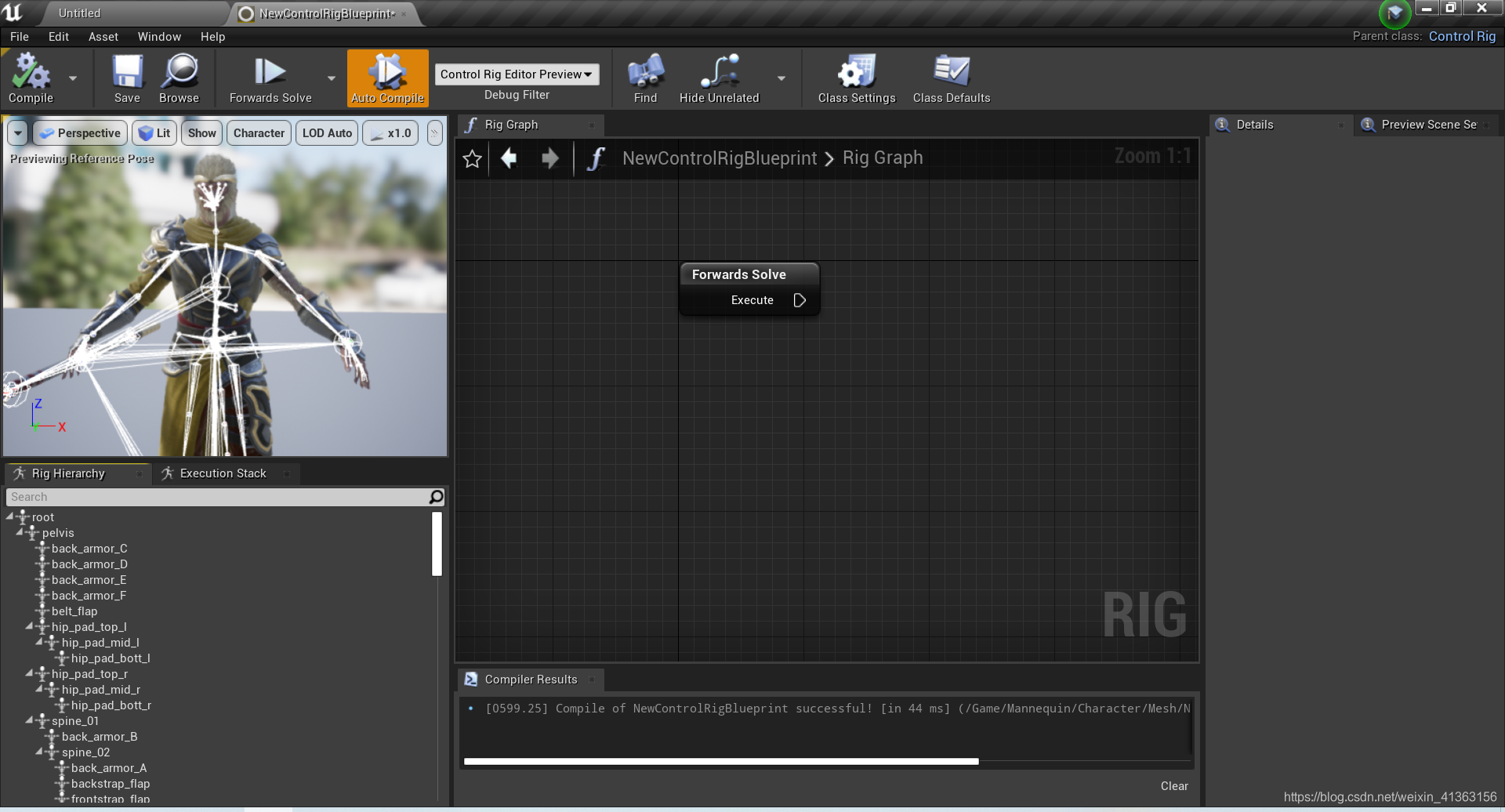
Task: Toggle Hide Unrelated nodes
Action: click(x=719, y=78)
